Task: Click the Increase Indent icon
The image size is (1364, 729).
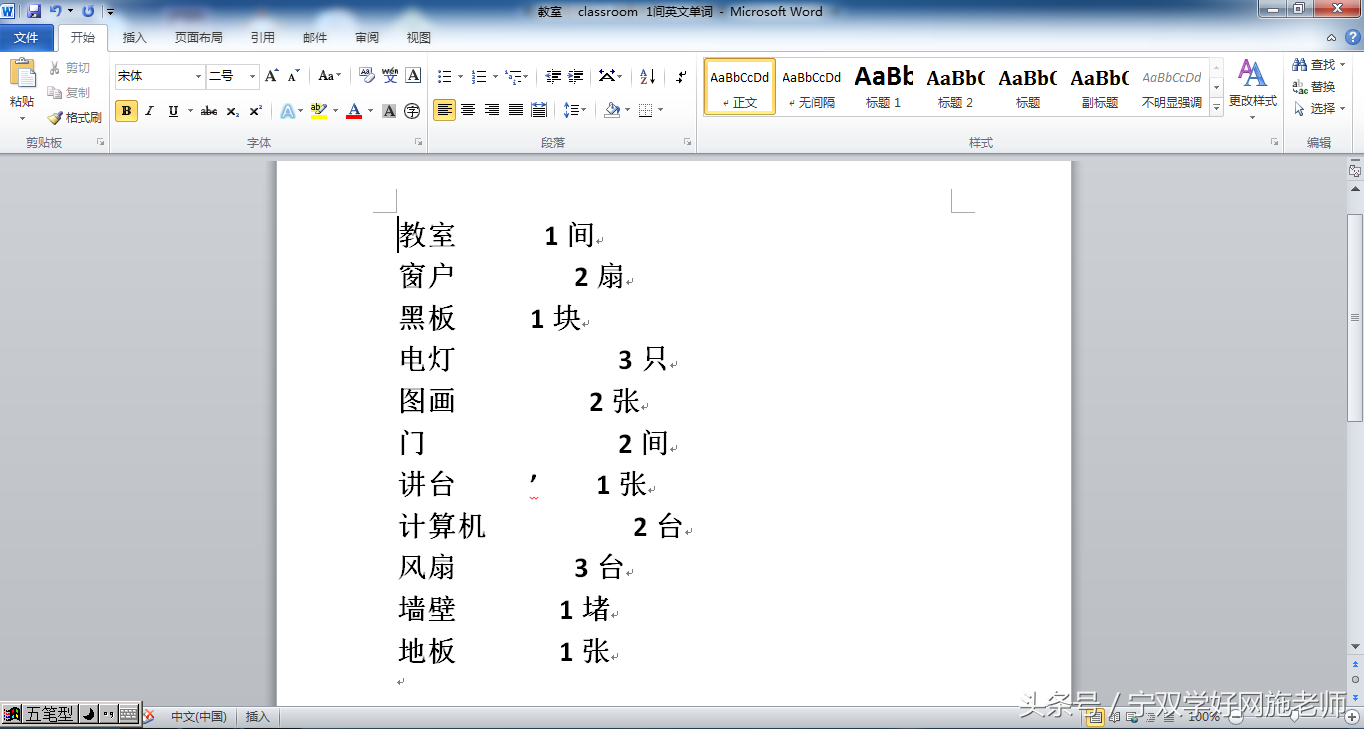Action: pyautogui.click(x=575, y=76)
